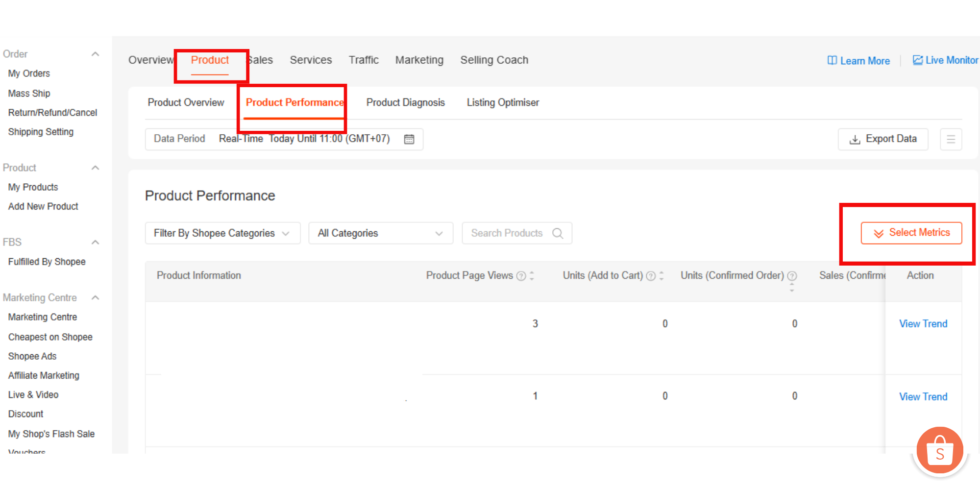Switch to the Product tab
The width and height of the screenshot is (980, 490).
[210, 60]
